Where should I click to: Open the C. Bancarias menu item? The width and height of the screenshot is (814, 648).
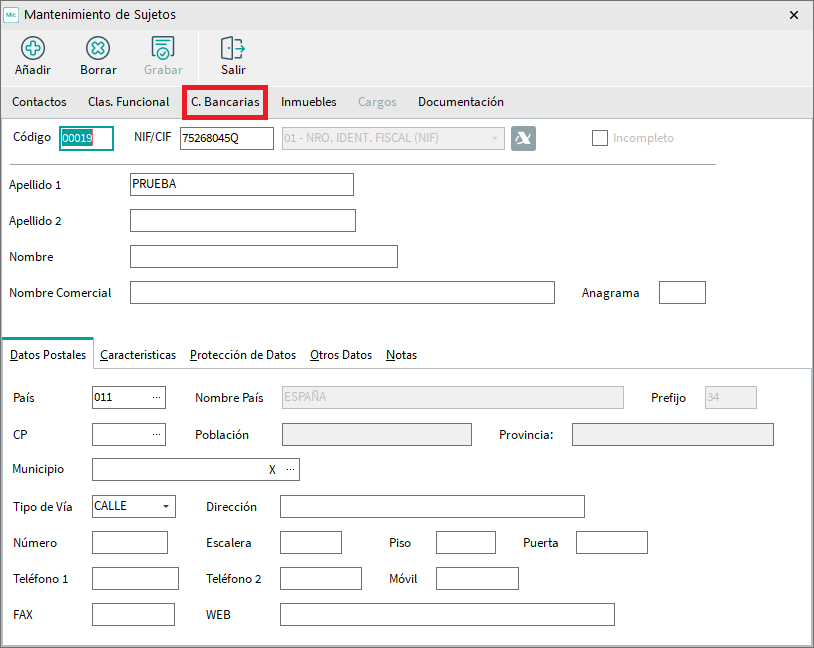(x=225, y=102)
